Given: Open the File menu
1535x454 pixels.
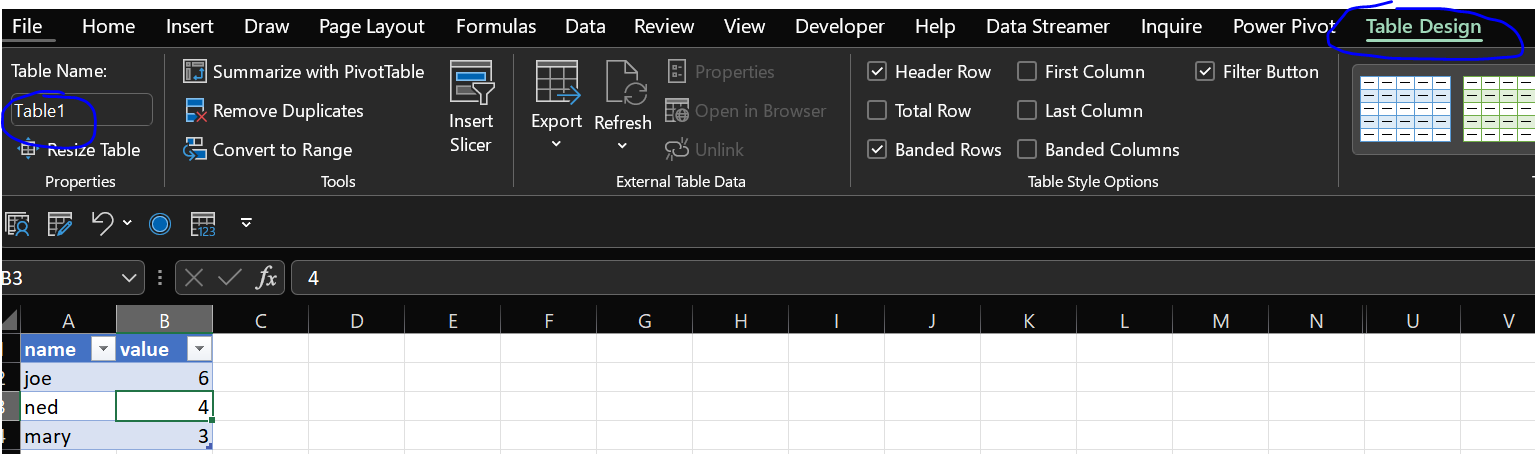Looking at the screenshot, I should pyautogui.click(x=27, y=27).
